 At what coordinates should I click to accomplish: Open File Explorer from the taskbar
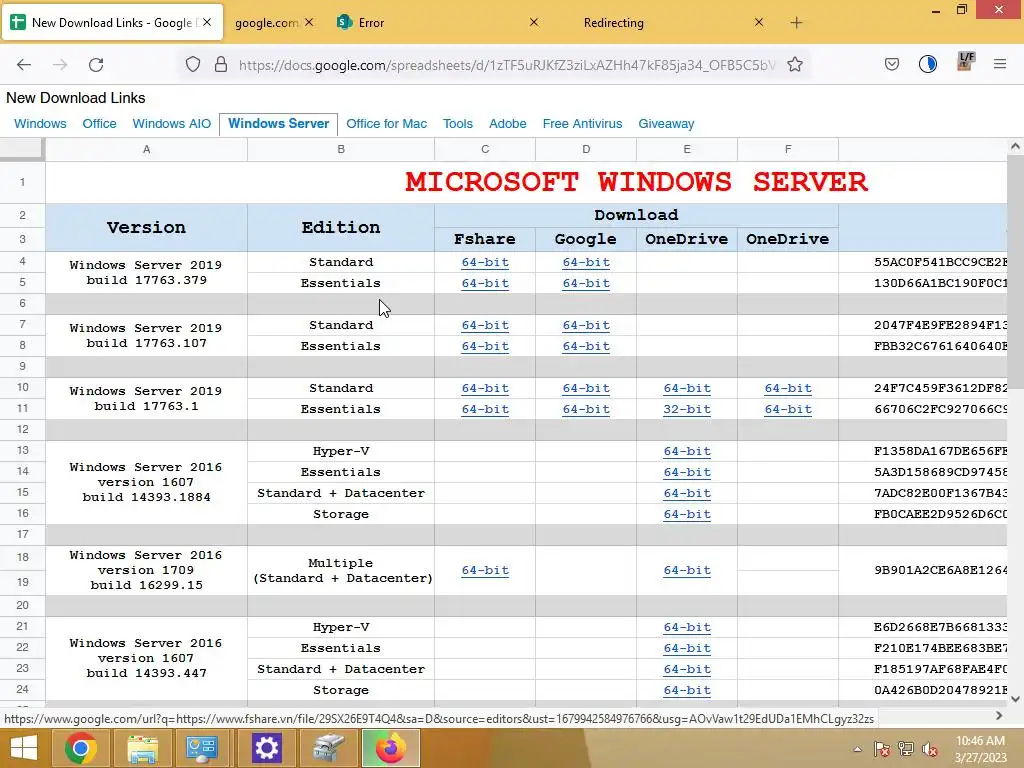pyautogui.click(x=142, y=748)
